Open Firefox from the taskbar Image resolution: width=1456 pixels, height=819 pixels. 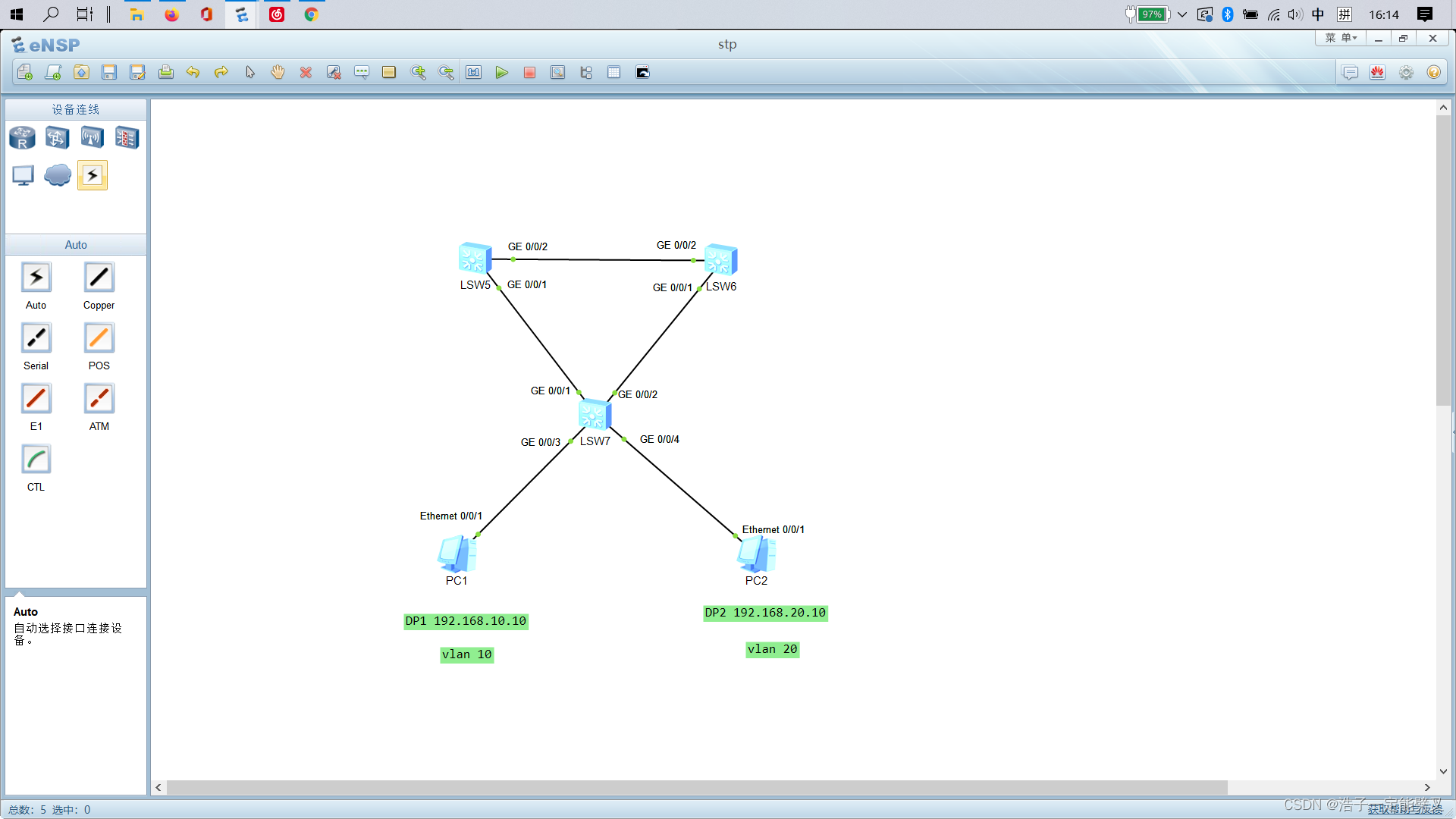click(x=171, y=14)
